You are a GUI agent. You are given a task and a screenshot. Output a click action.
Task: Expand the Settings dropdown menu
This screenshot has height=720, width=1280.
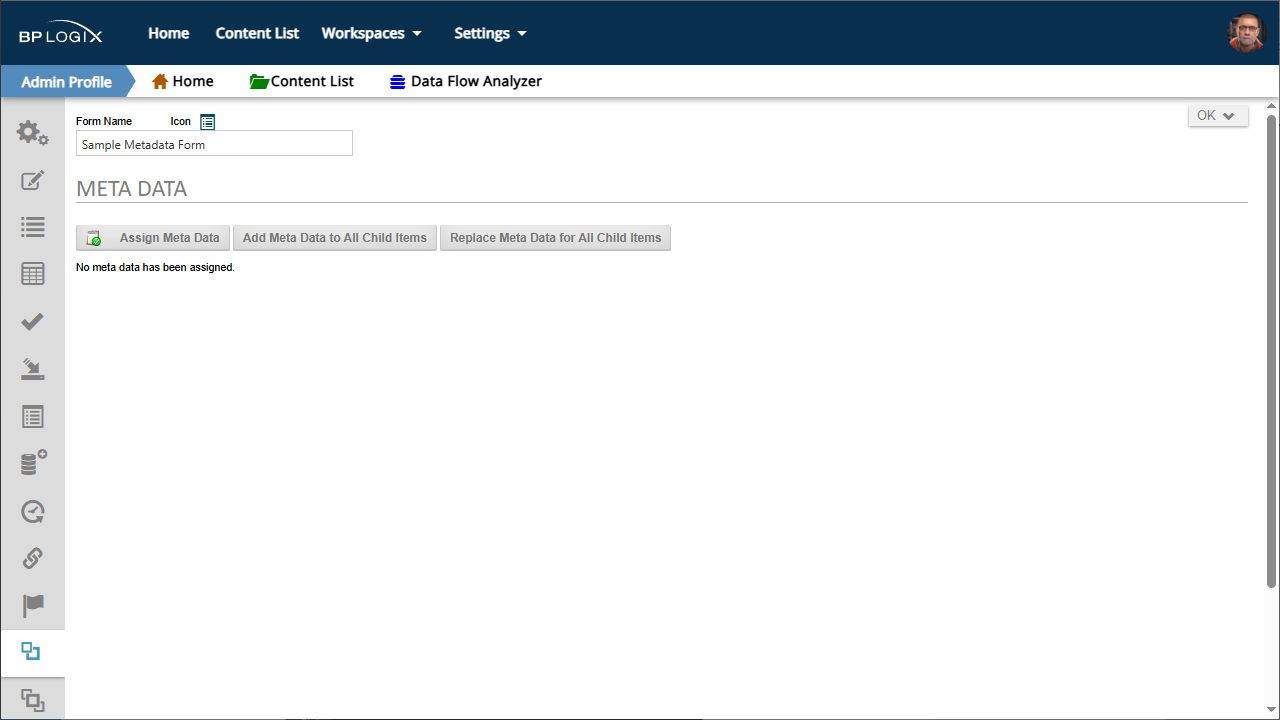(x=490, y=33)
